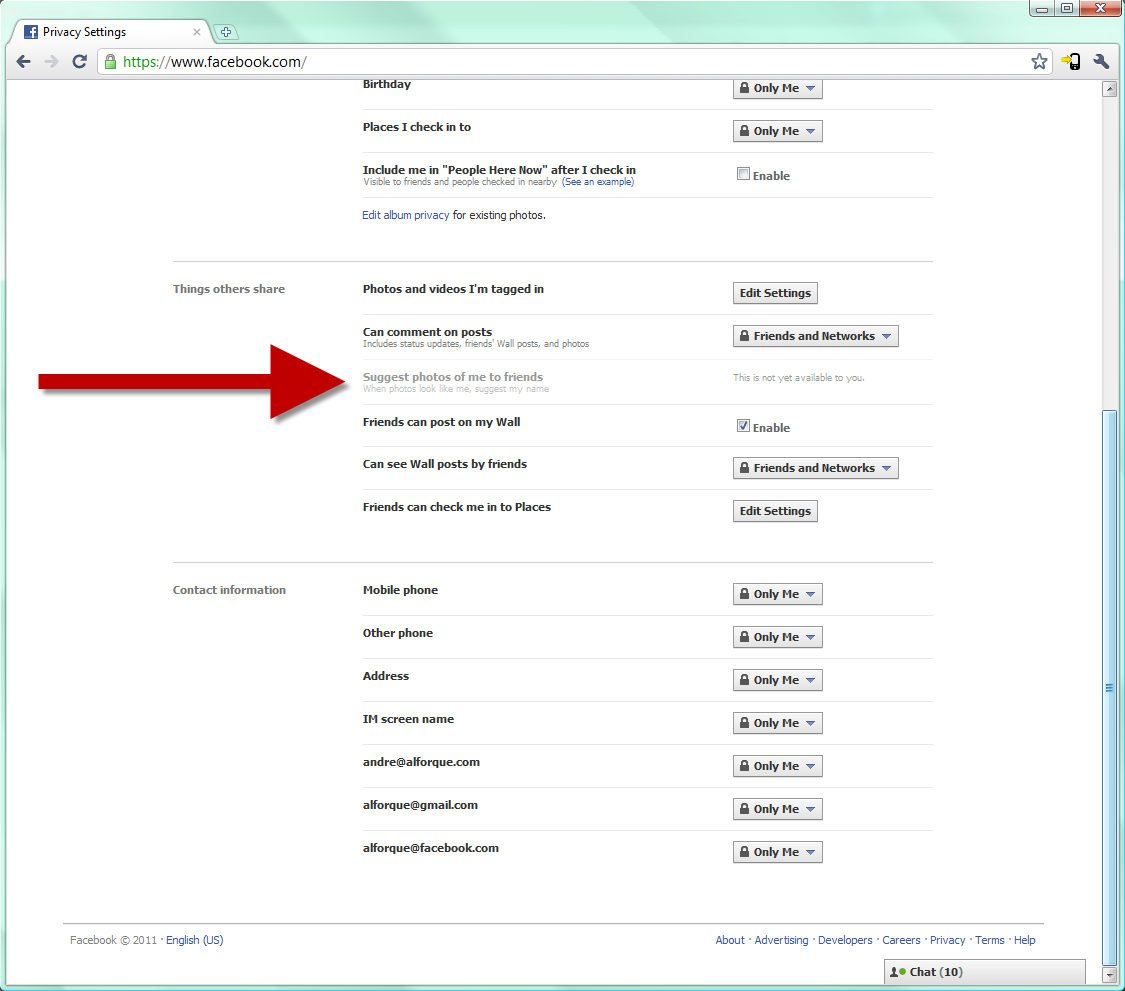
Task: Open the Help footer link
Action: point(1024,940)
